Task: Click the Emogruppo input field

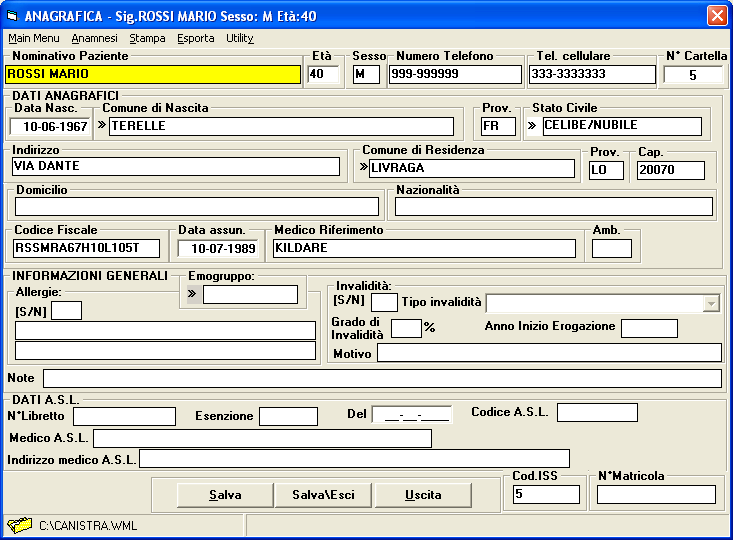Action: click(251, 295)
